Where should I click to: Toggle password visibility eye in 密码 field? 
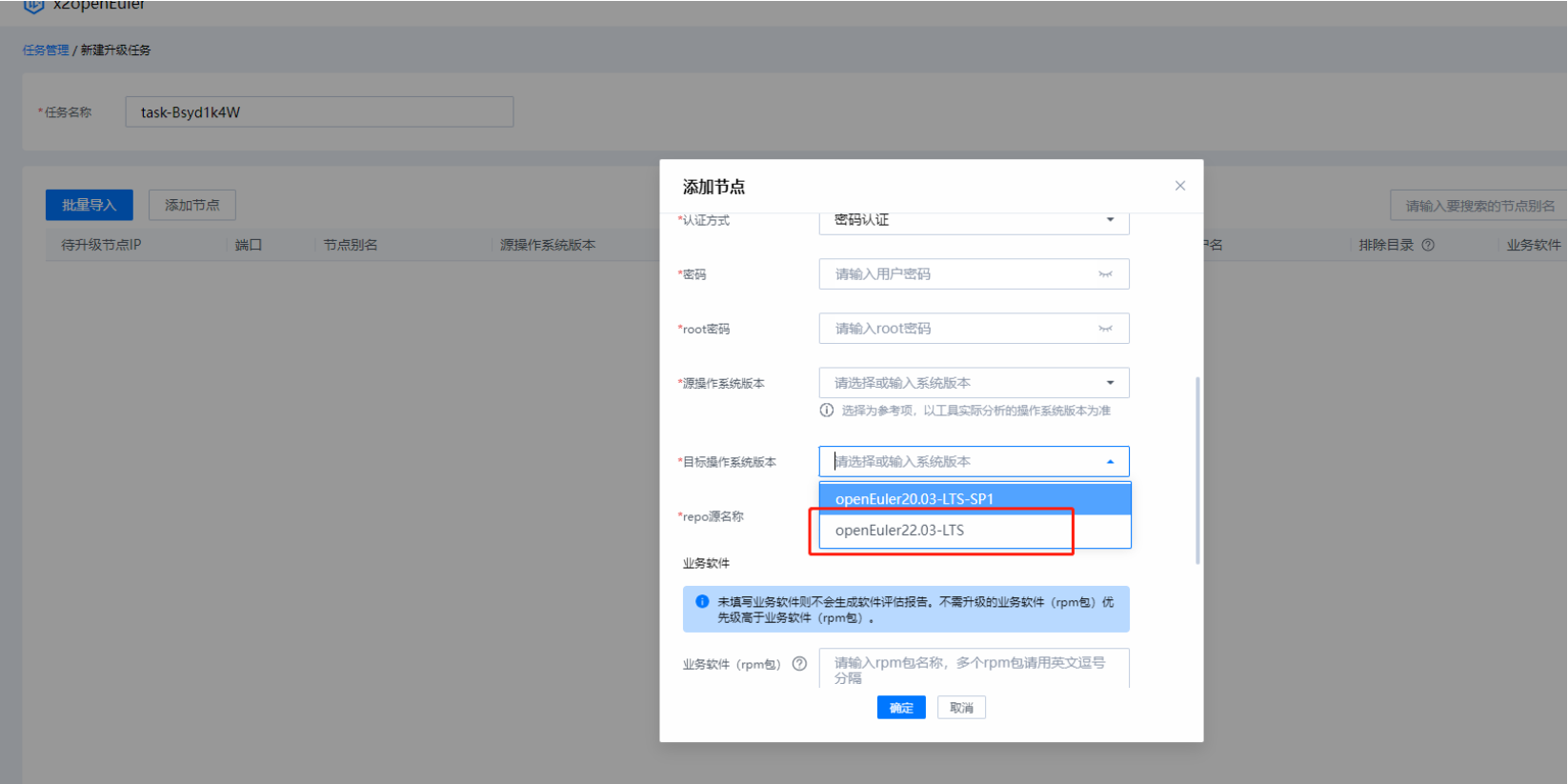1105,274
